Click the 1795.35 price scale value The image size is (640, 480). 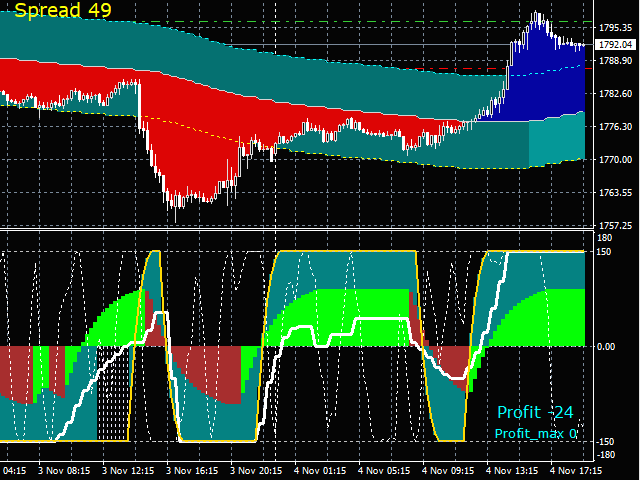tap(616, 28)
